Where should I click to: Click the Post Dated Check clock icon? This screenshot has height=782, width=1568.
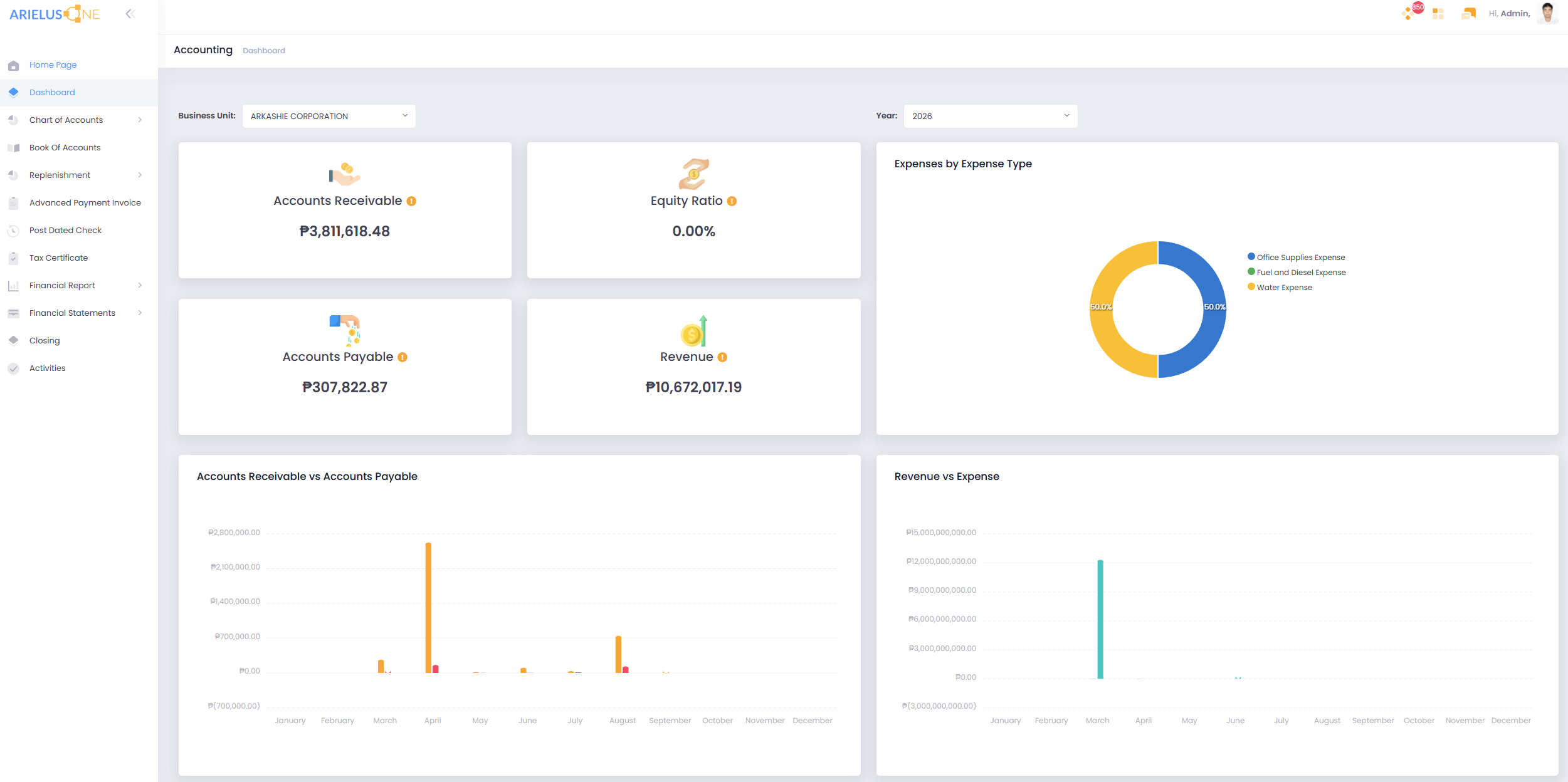click(13, 231)
